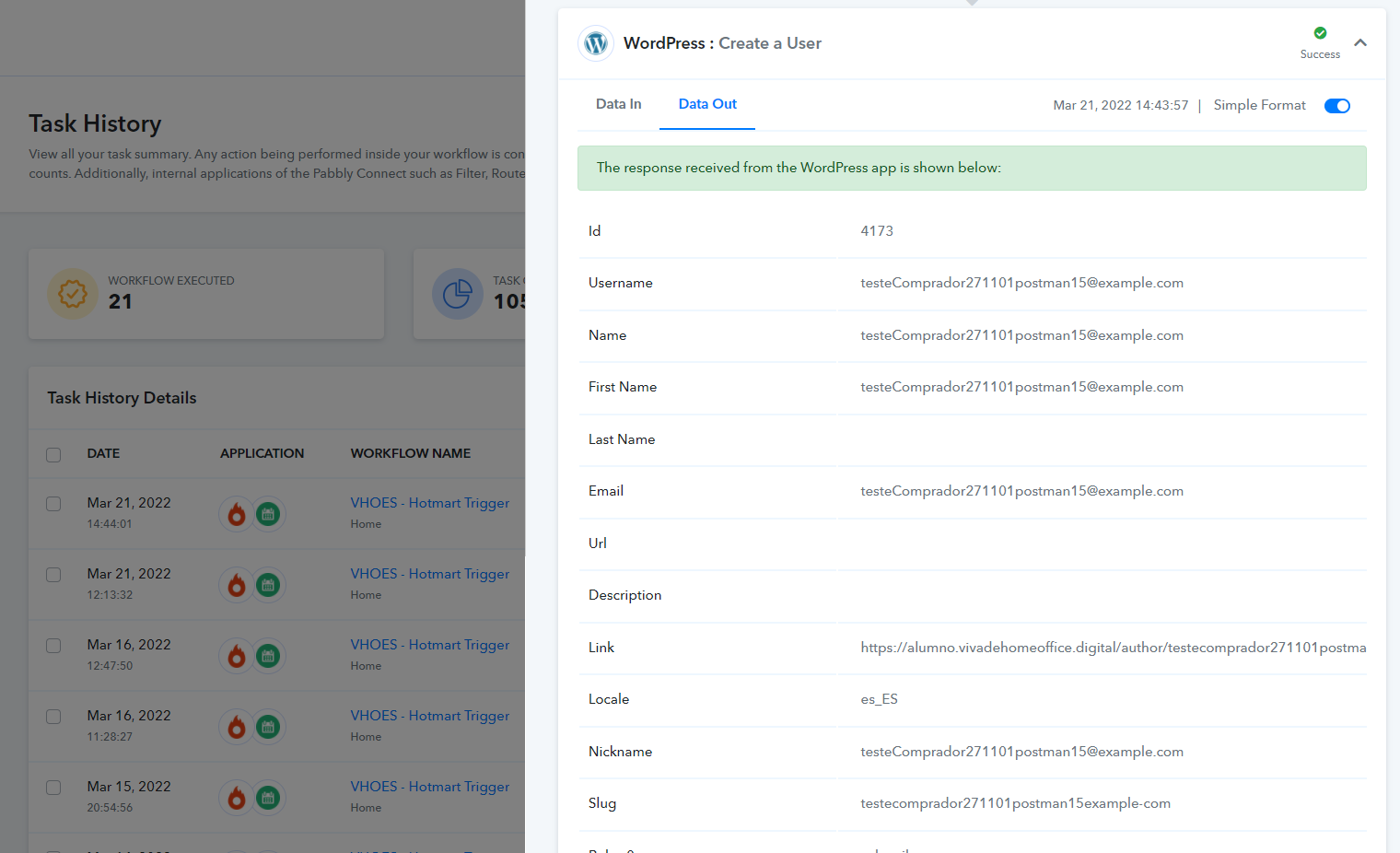Click the Slug value testecomprador271101postman15example-com
1400x853 pixels.
[x=1015, y=803]
